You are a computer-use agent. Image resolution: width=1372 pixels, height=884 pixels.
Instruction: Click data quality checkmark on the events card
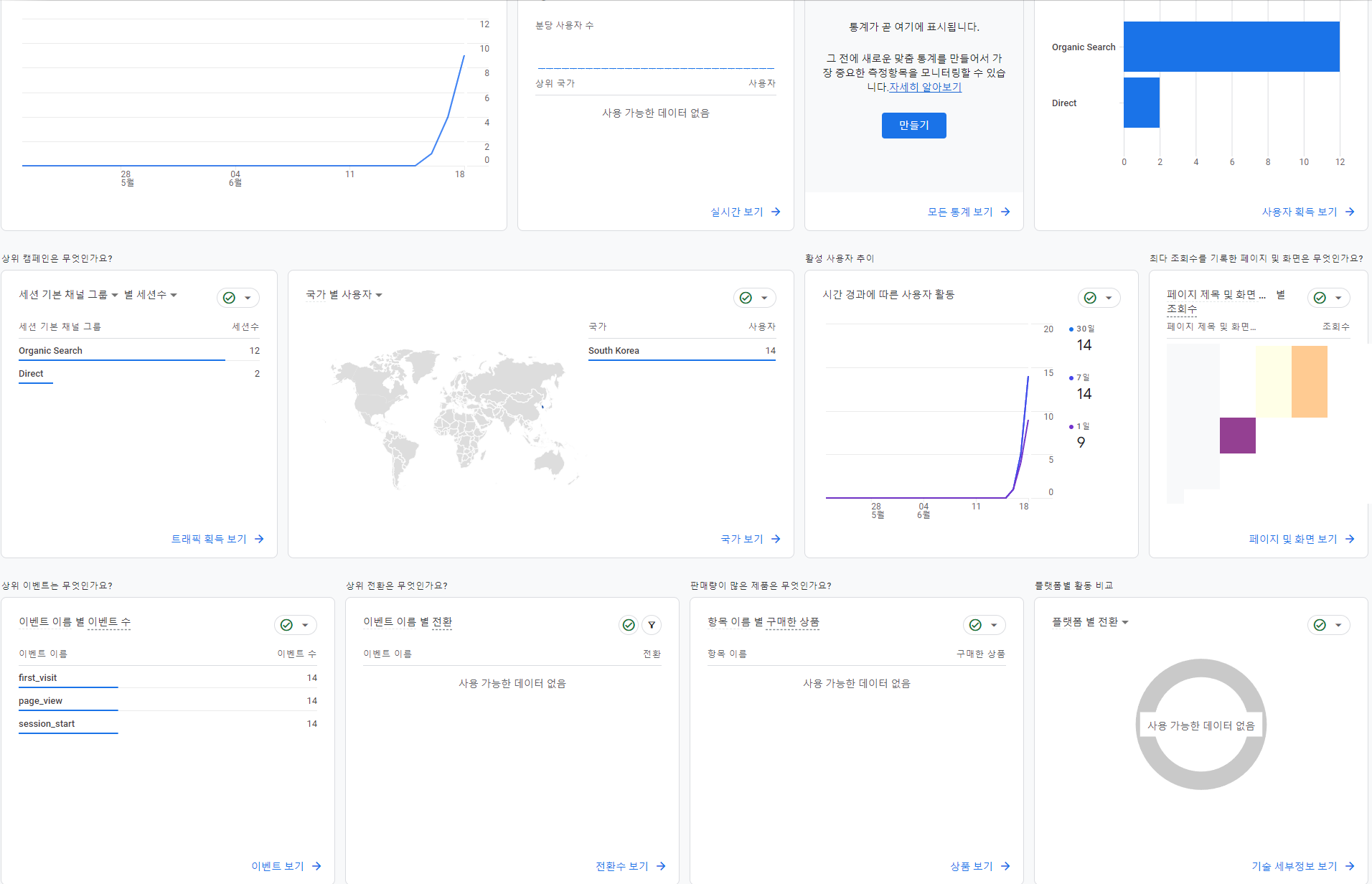tap(286, 625)
